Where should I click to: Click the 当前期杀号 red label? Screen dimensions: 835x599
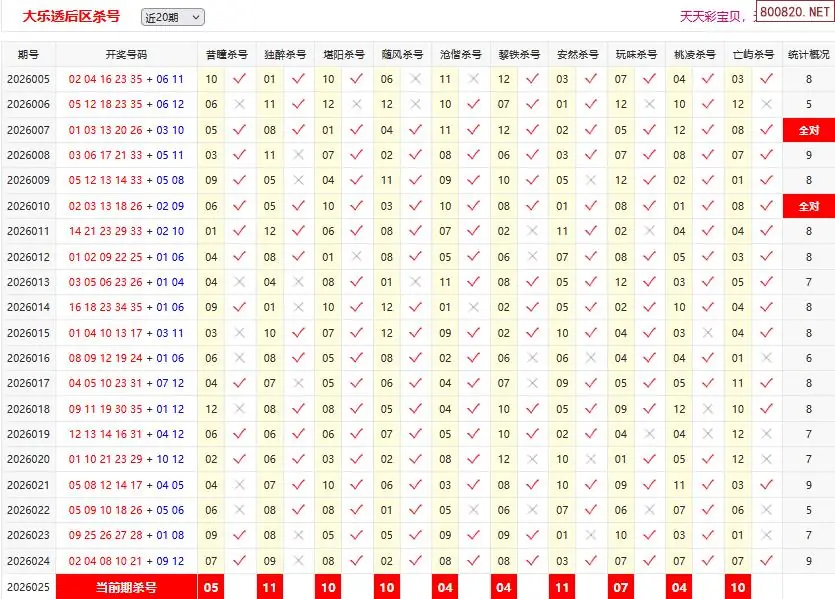point(126,587)
